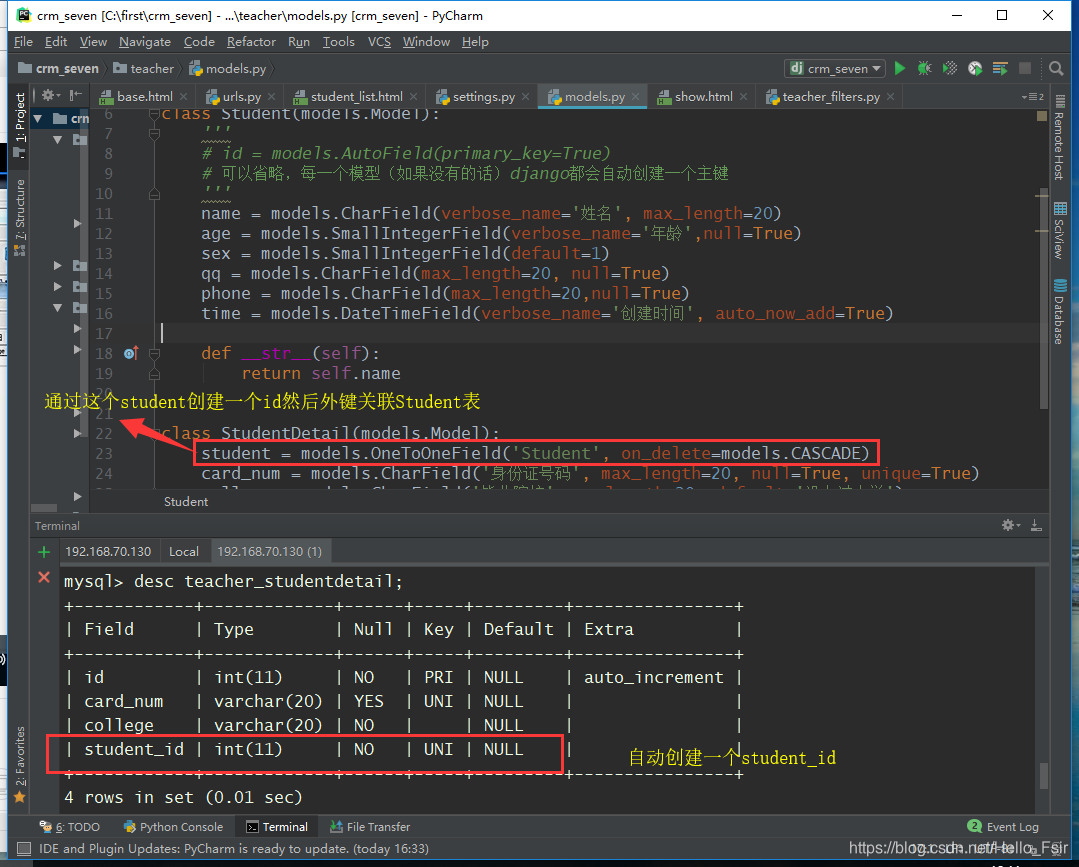This screenshot has width=1079, height=867.
Task: Open Search Everywhere magnifier icon
Action: click(x=1056, y=68)
